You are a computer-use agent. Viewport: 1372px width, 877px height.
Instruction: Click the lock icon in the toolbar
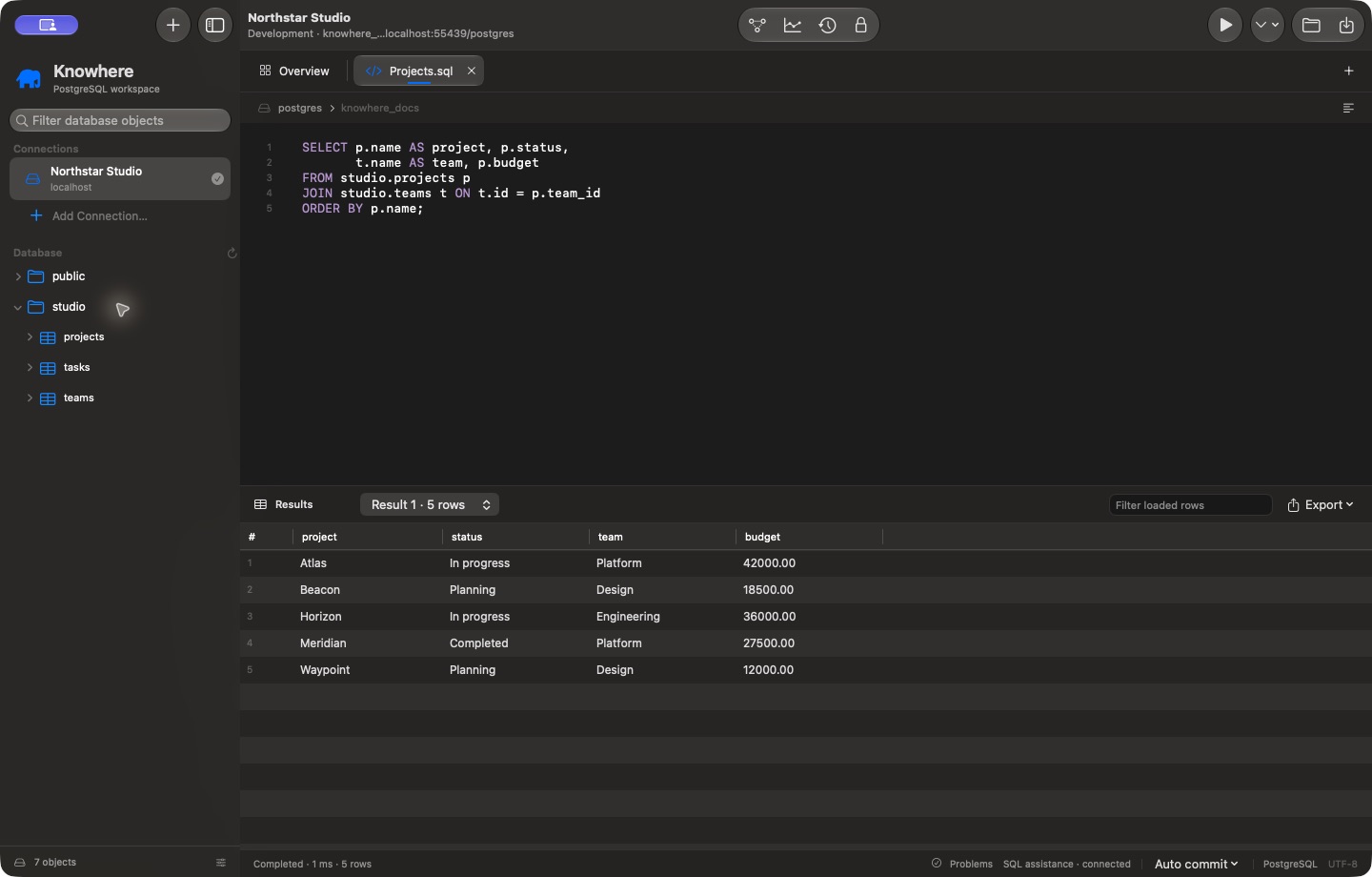[x=861, y=26]
